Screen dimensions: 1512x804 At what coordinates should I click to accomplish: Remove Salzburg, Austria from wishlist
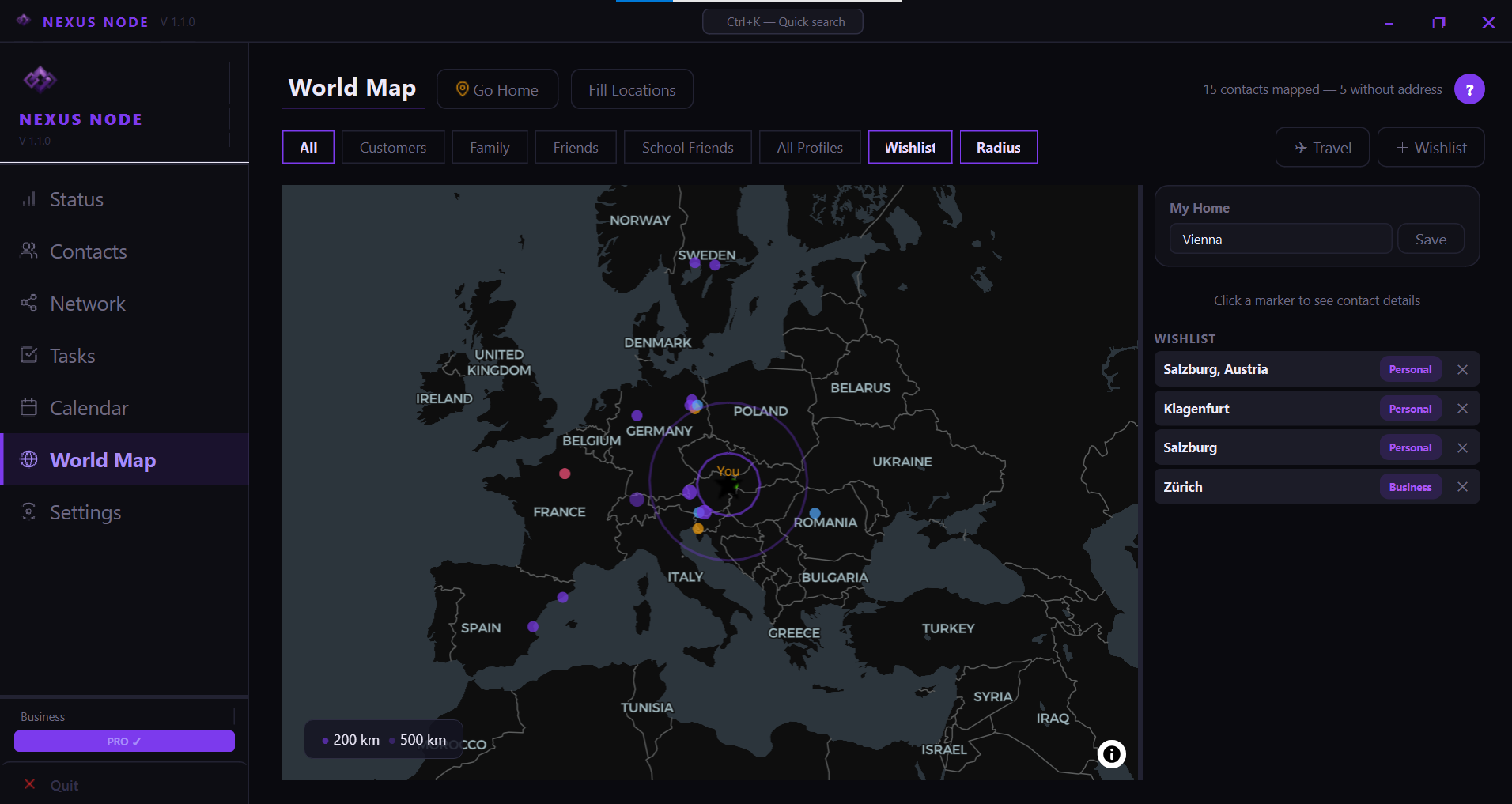[x=1462, y=369]
